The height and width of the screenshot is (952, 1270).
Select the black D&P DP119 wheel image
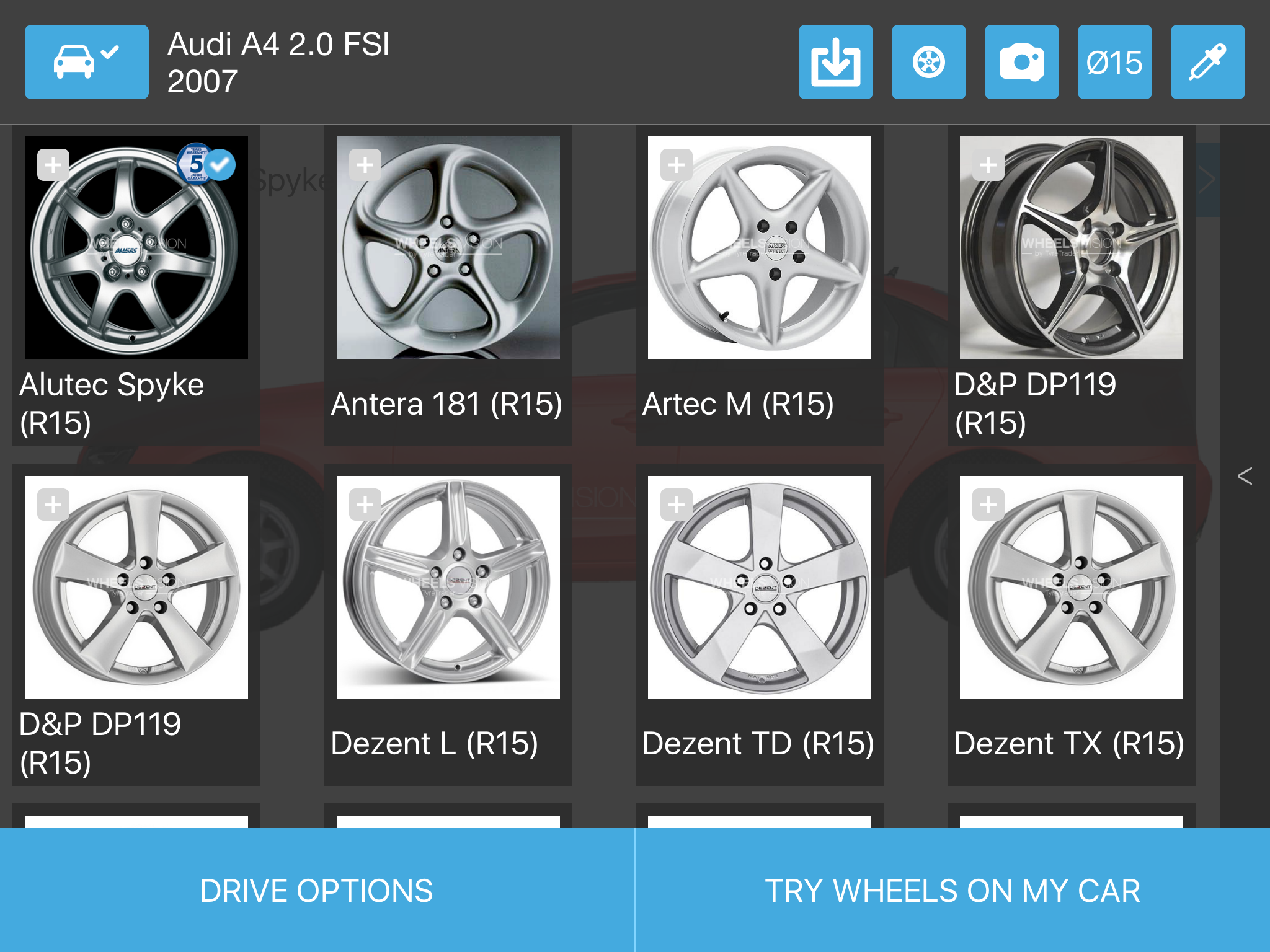point(1072,248)
